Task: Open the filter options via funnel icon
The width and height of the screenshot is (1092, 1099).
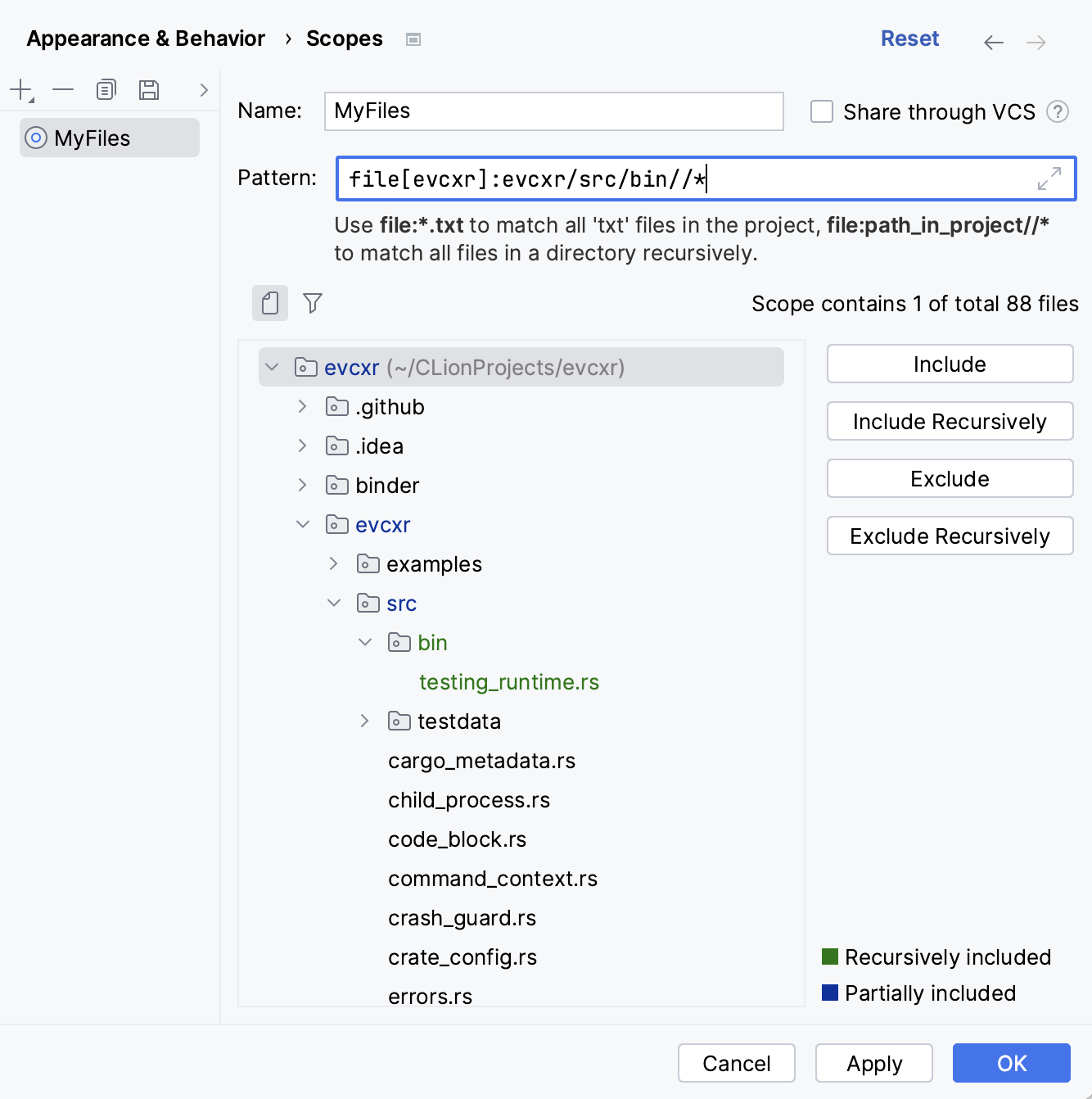Action: [x=312, y=303]
